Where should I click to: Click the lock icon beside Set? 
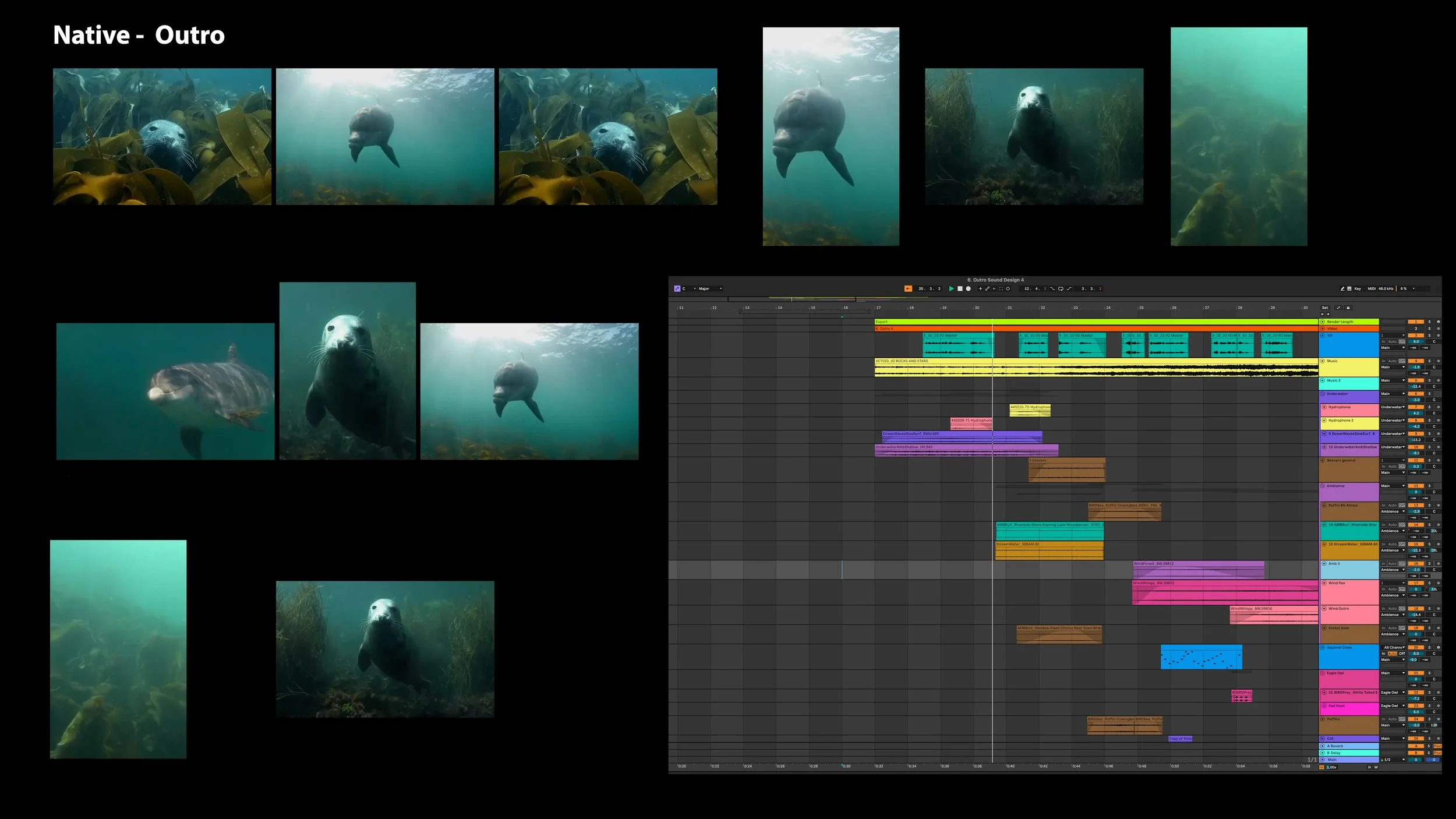[1348, 308]
